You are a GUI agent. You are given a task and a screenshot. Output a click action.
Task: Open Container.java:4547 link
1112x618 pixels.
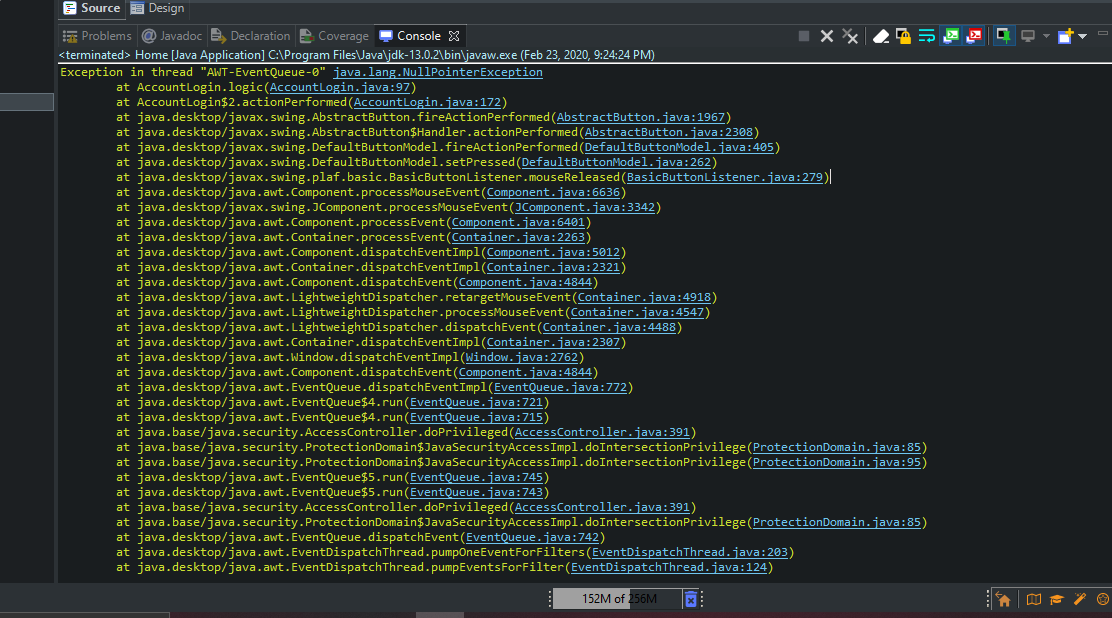coord(637,312)
